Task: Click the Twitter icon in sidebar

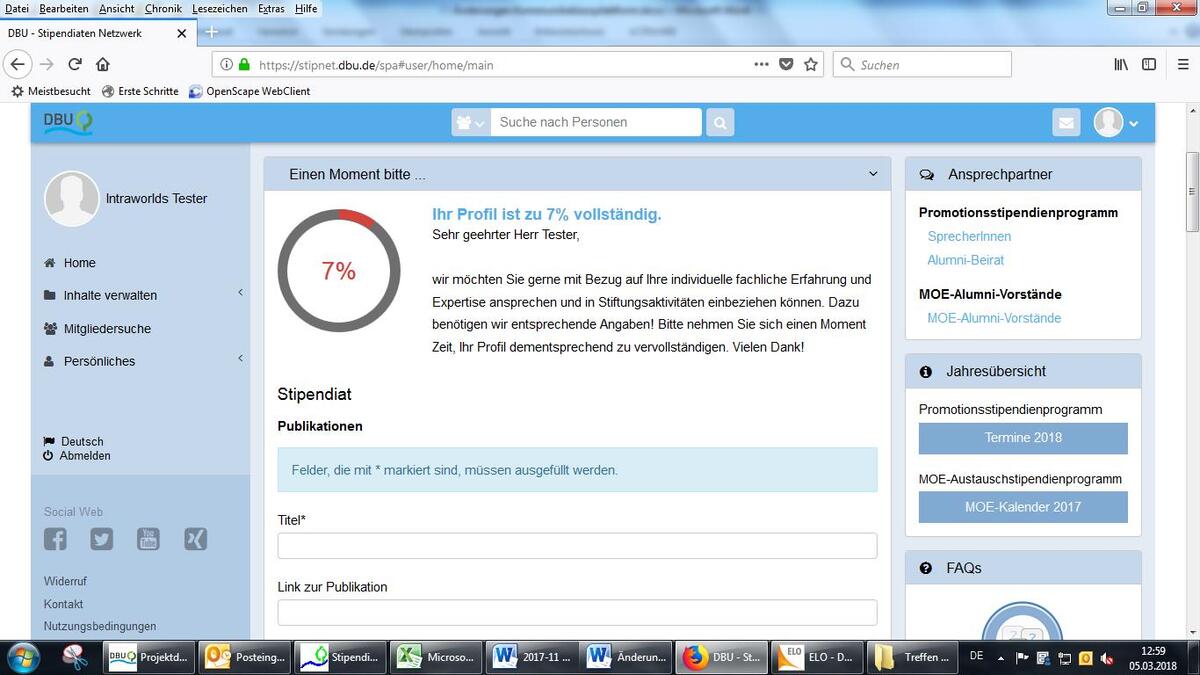Action: (102, 539)
